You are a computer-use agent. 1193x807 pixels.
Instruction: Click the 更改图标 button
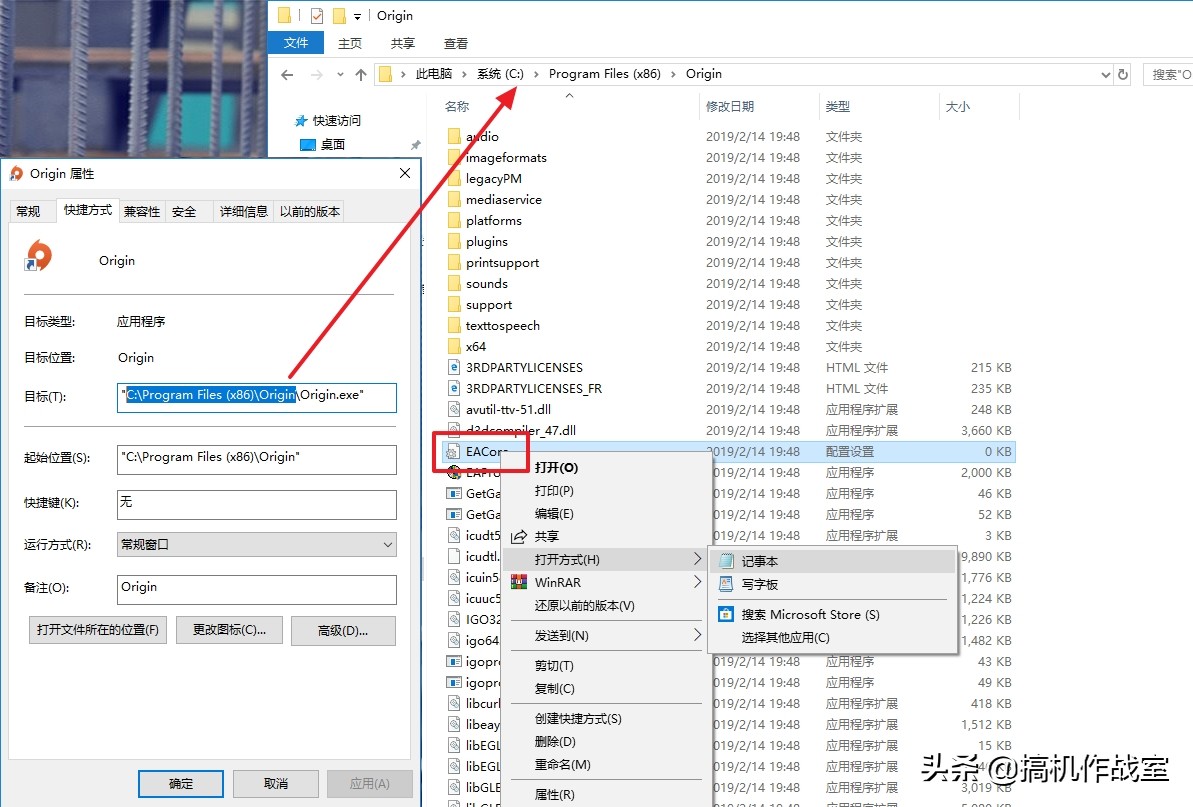[x=228, y=630]
